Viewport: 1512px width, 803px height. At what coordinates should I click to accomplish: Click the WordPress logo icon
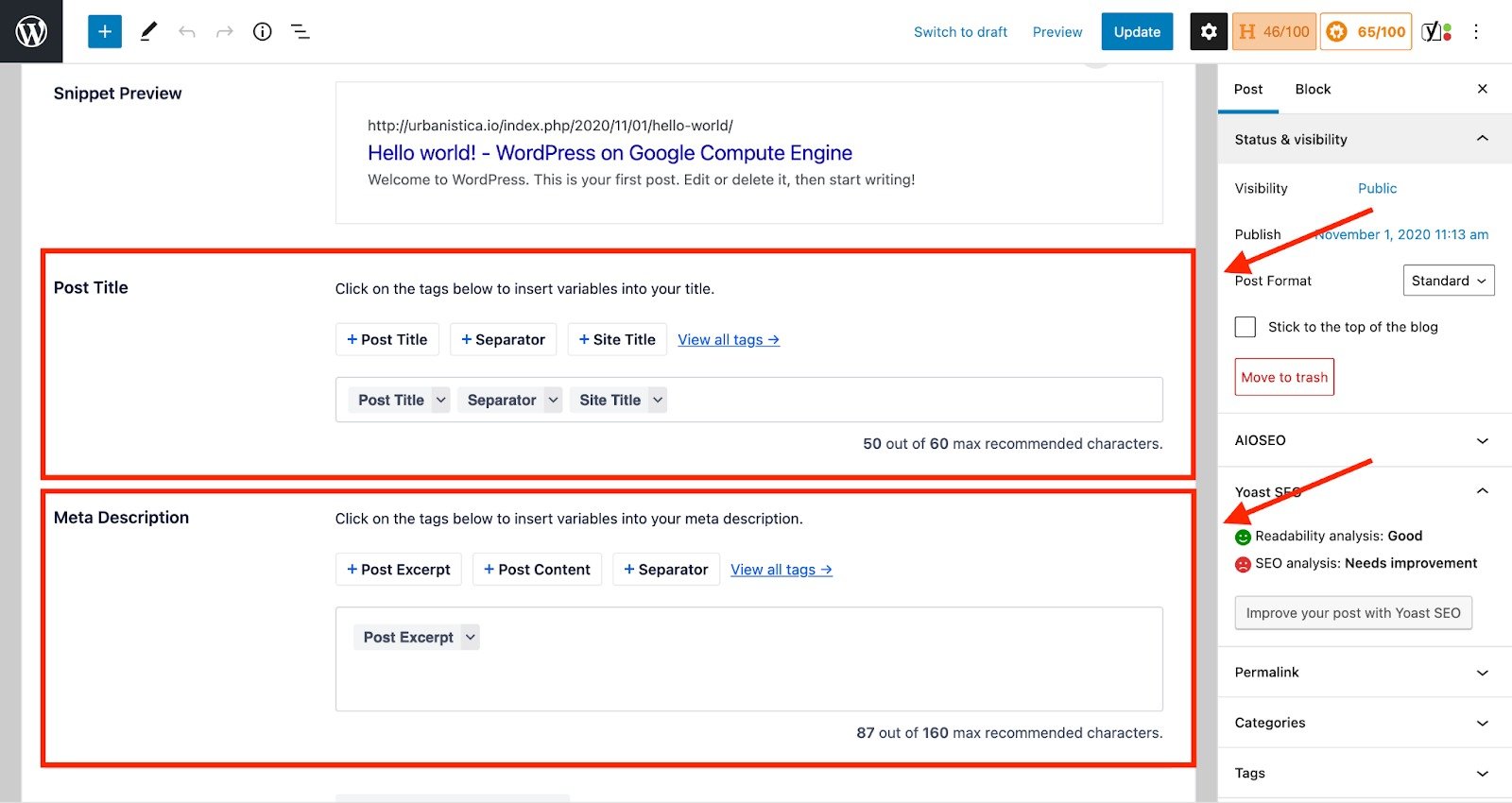click(31, 31)
